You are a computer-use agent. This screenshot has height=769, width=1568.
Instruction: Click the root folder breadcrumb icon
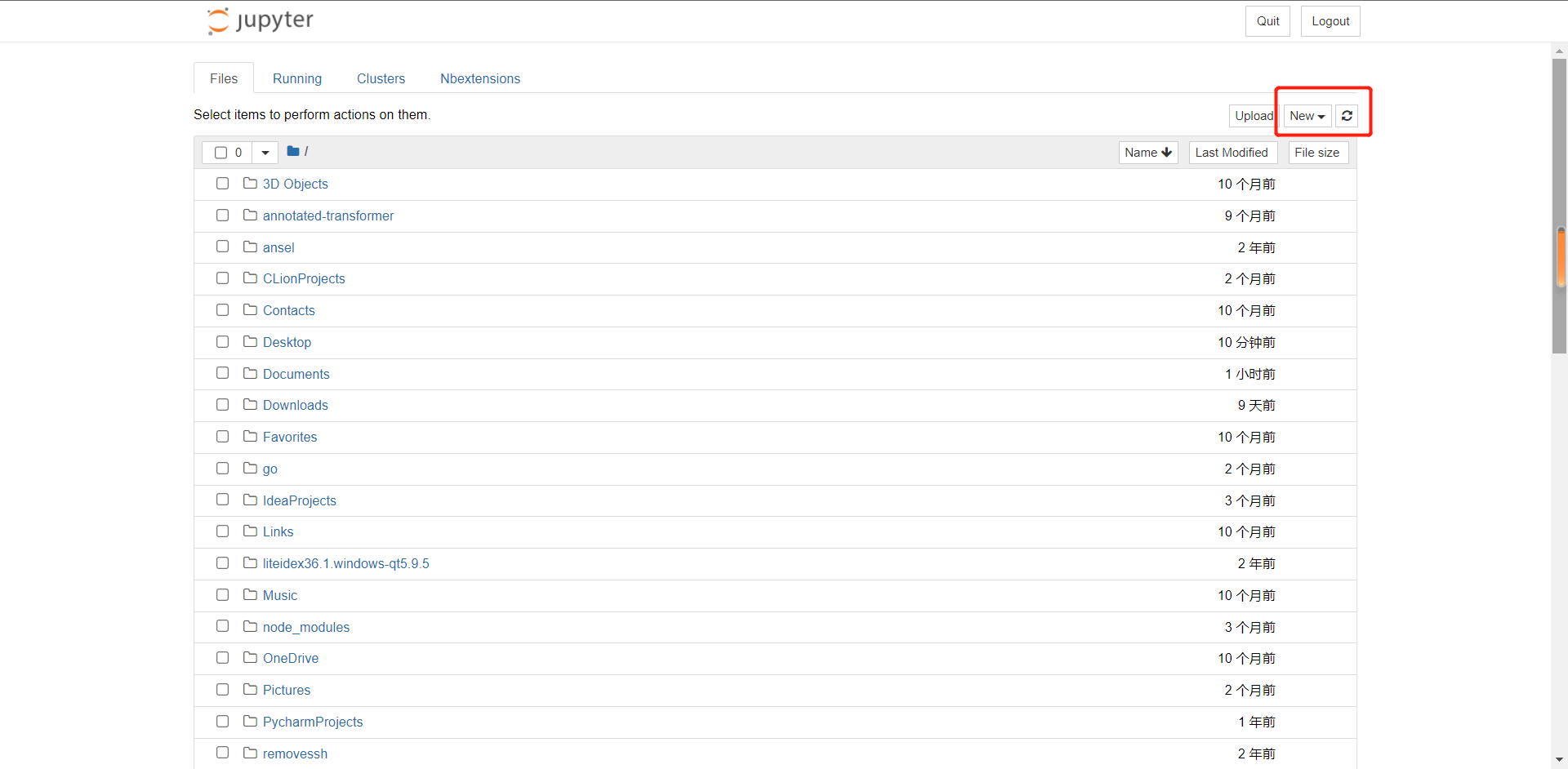point(293,151)
